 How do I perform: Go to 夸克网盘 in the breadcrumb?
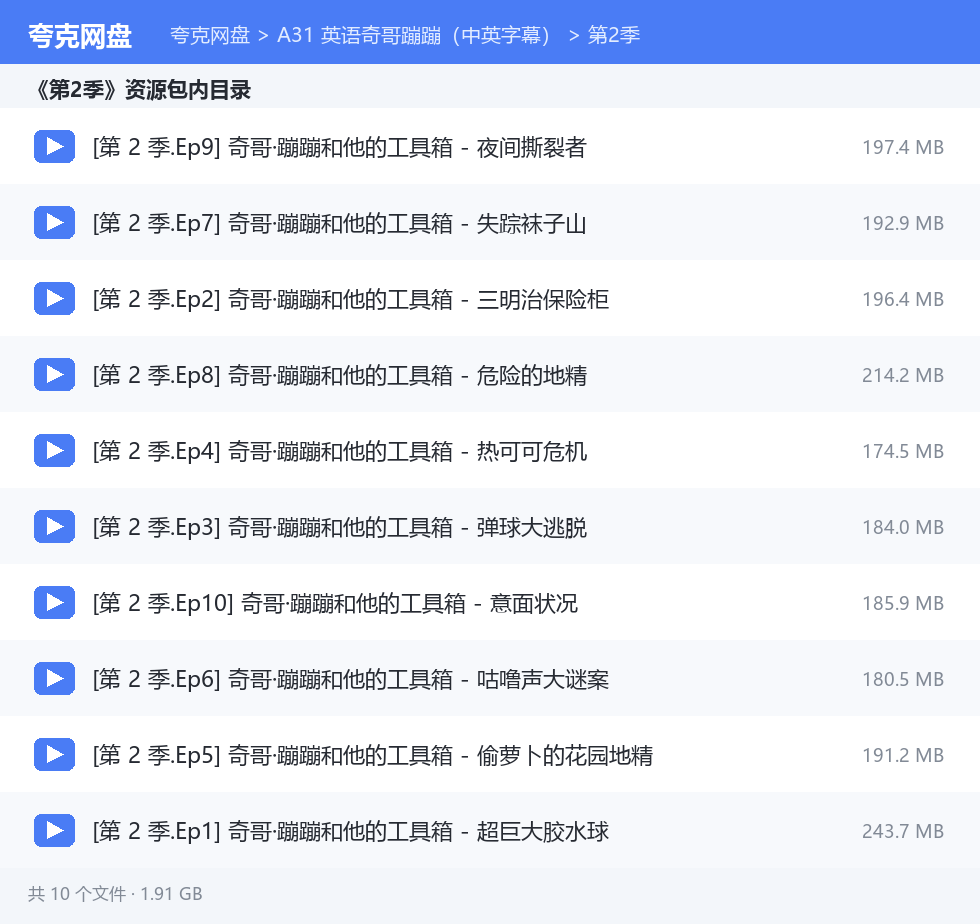pos(210,35)
